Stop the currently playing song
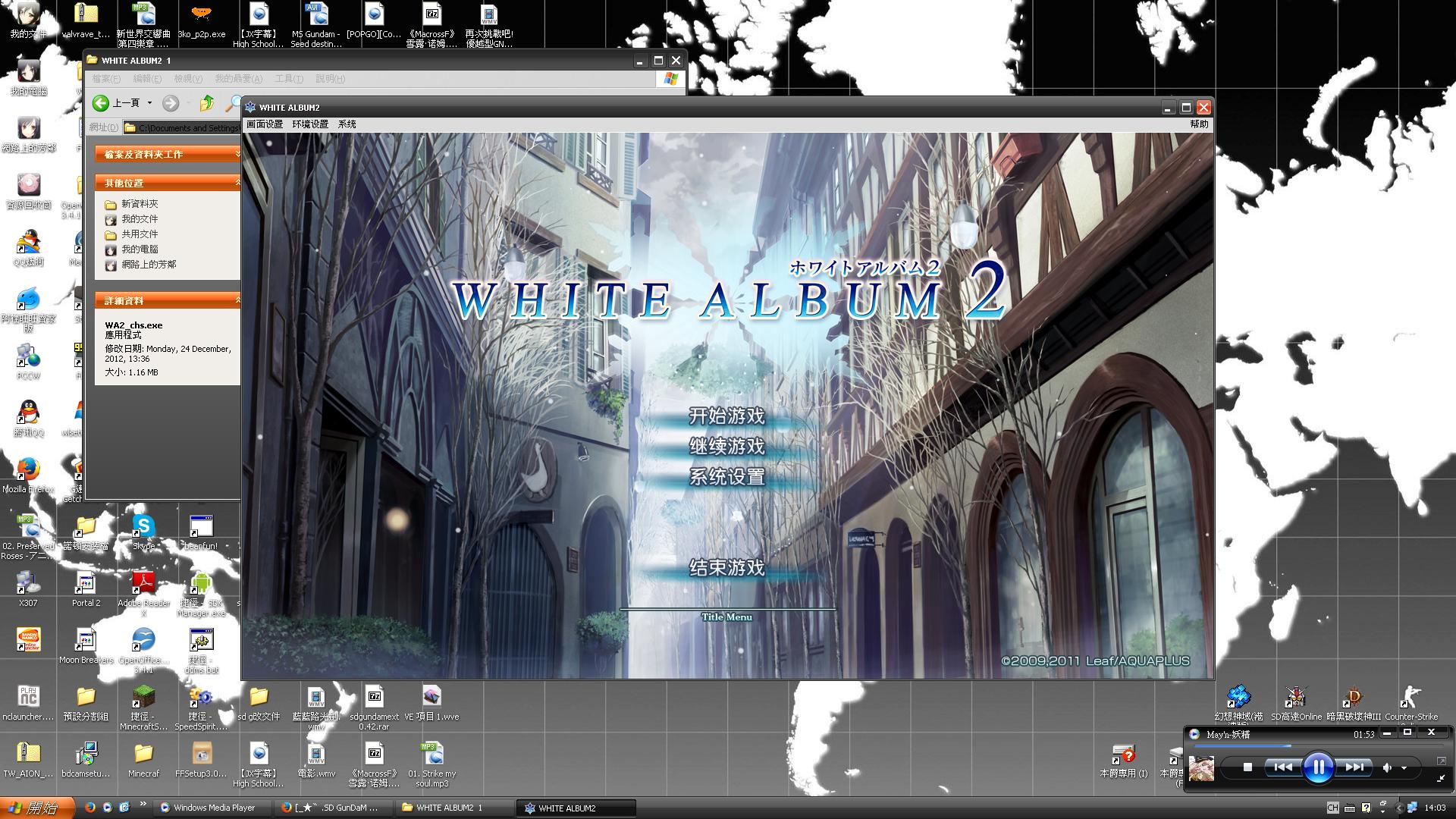Viewport: 1456px width, 819px height. (x=1247, y=767)
